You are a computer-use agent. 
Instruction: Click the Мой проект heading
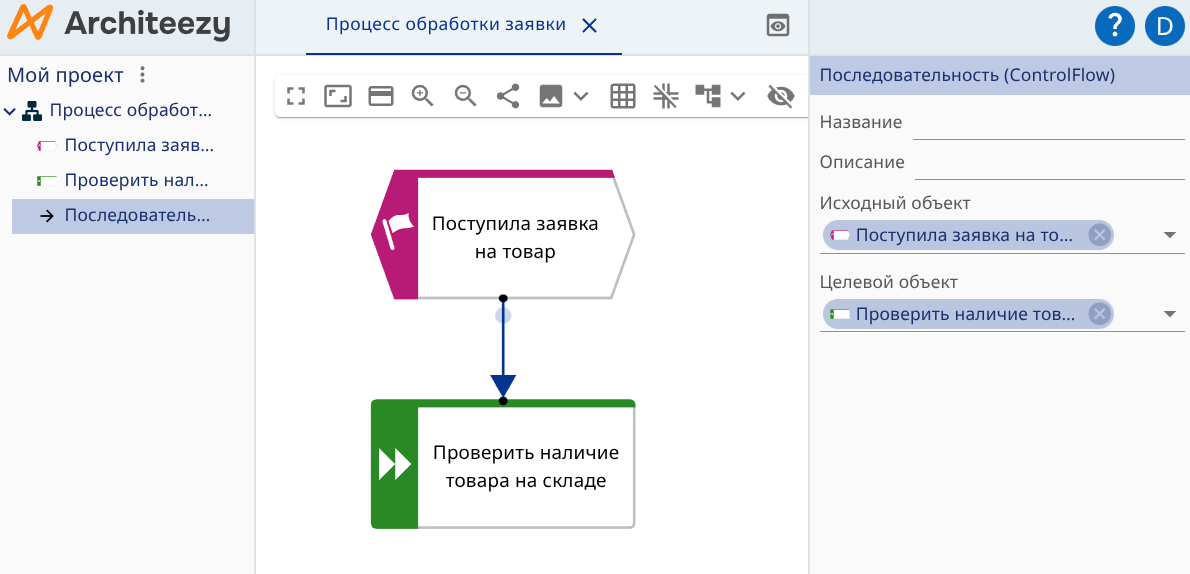(65, 75)
